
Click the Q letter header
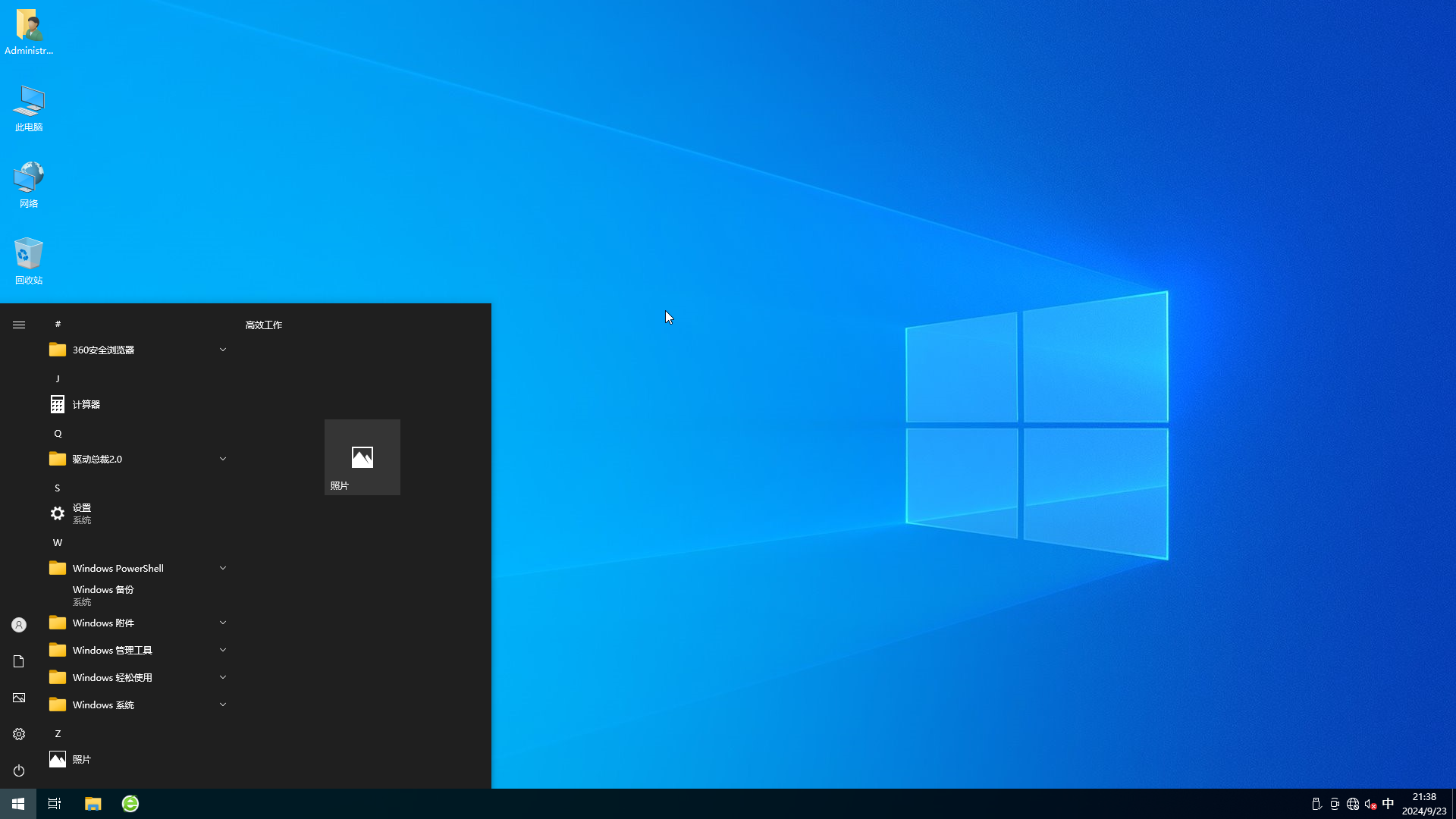58,433
